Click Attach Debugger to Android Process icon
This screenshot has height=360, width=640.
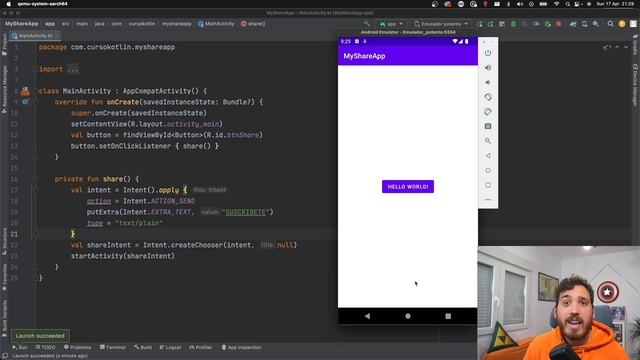[x=547, y=24]
